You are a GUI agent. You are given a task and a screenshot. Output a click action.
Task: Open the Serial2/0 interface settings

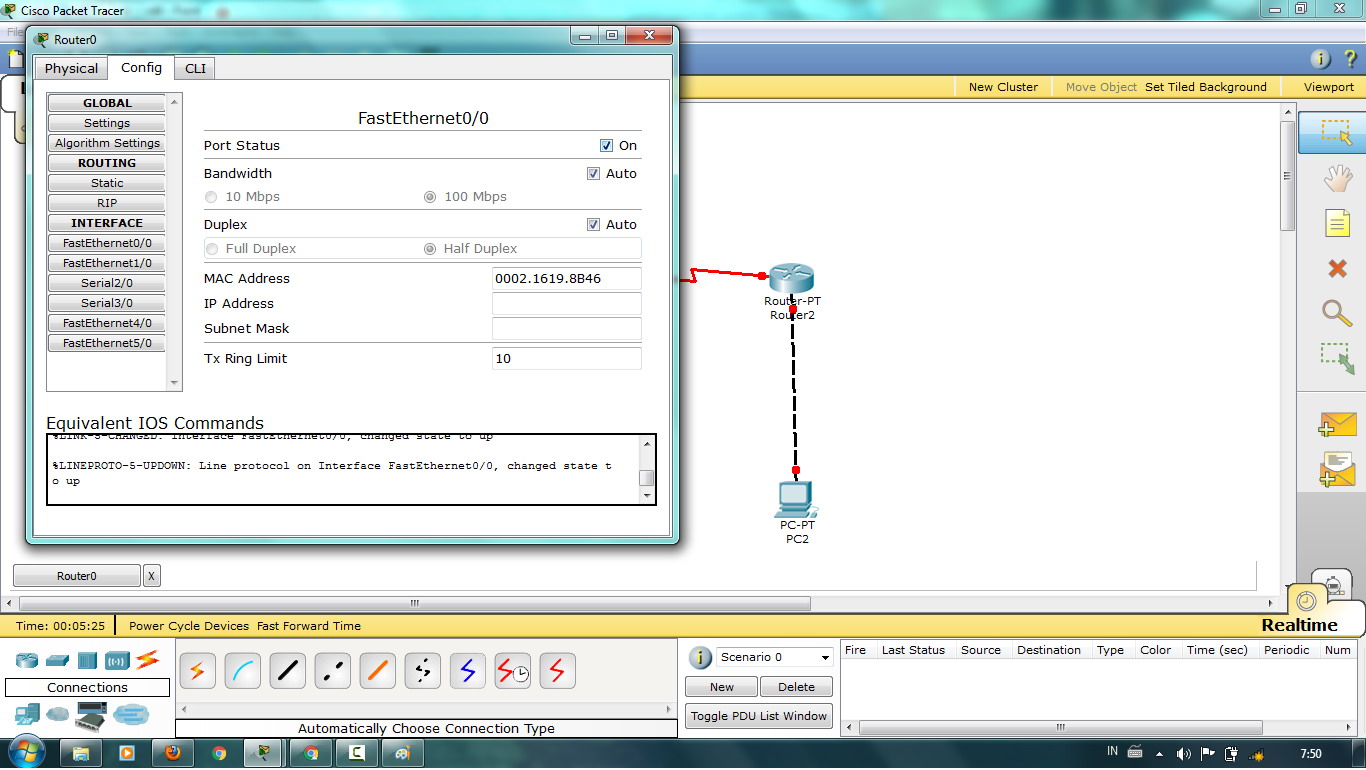[x=107, y=283]
